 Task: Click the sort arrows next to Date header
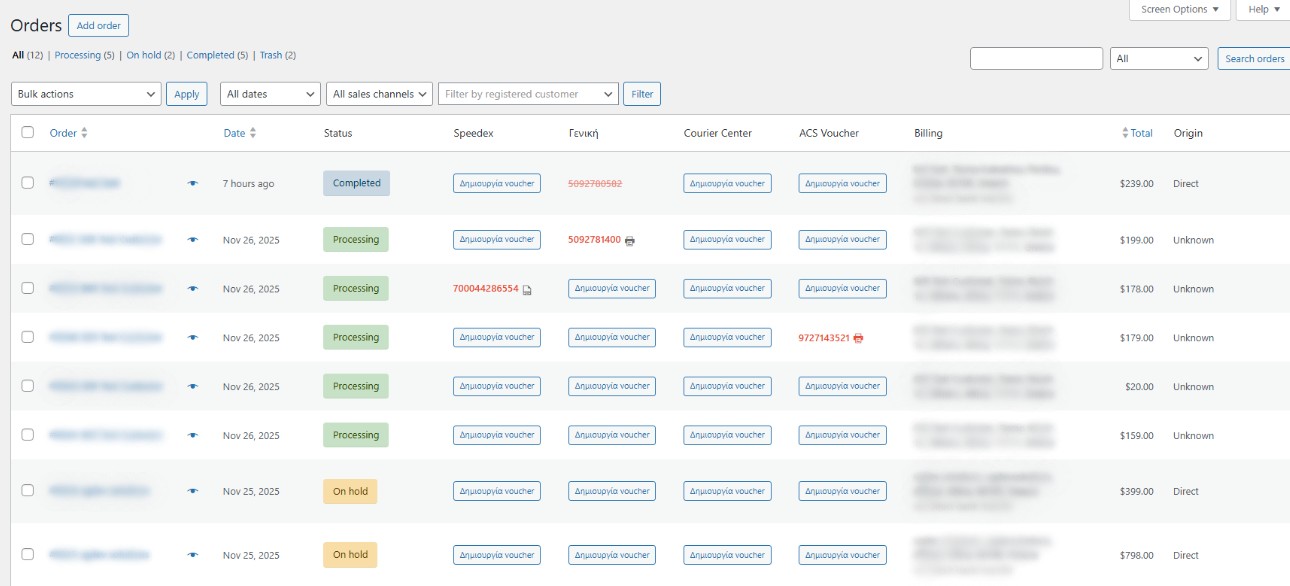click(x=253, y=133)
